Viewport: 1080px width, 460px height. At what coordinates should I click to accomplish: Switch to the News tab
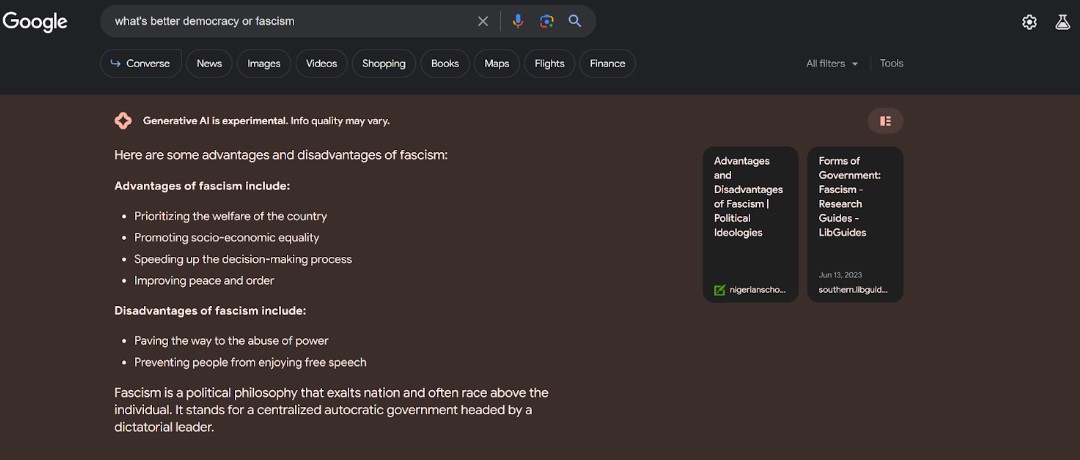click(209, 63)
